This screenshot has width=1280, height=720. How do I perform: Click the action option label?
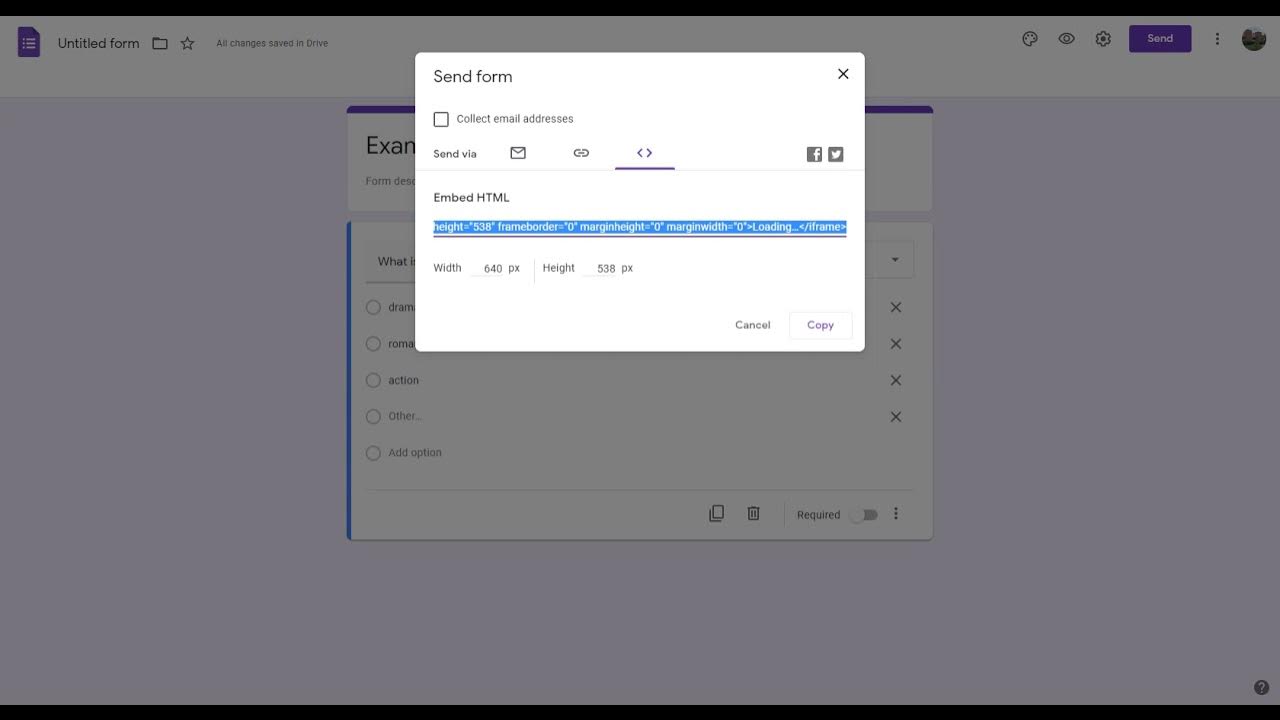(404, 380)
